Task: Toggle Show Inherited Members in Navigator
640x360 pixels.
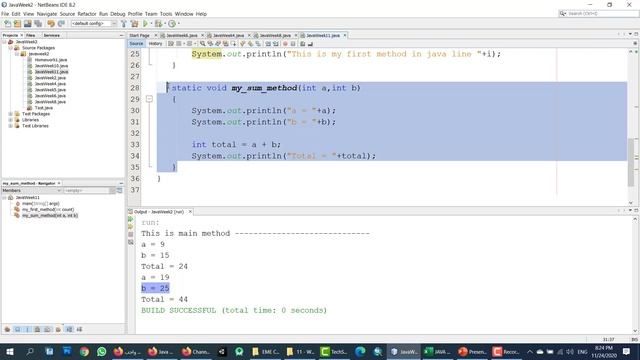Action: [7, 329]
